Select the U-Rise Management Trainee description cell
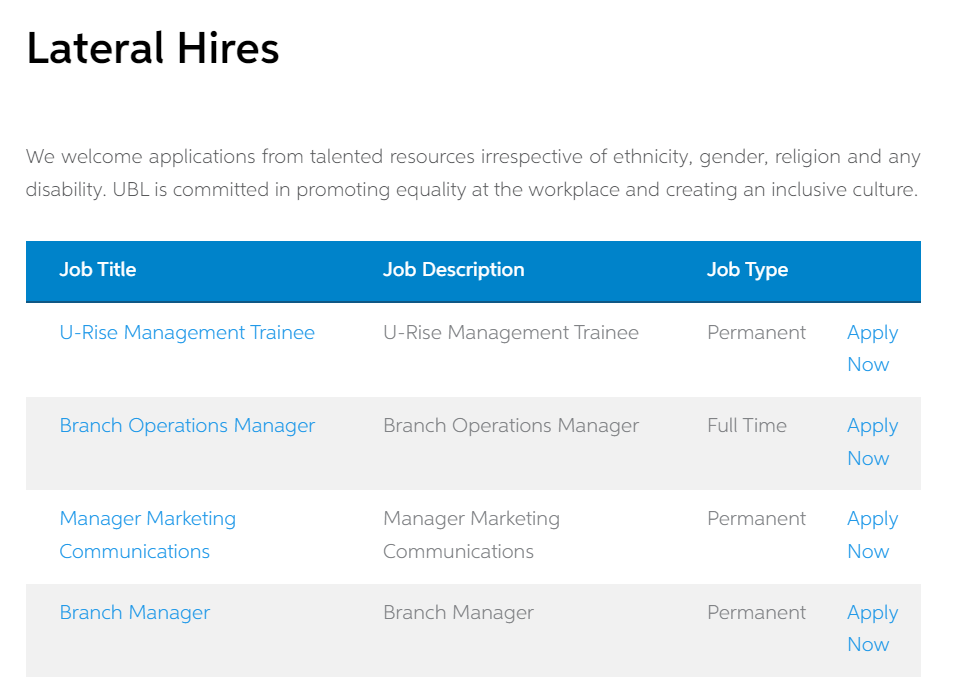The width and height of the screenshot is (967, 692). click(511, 333)
